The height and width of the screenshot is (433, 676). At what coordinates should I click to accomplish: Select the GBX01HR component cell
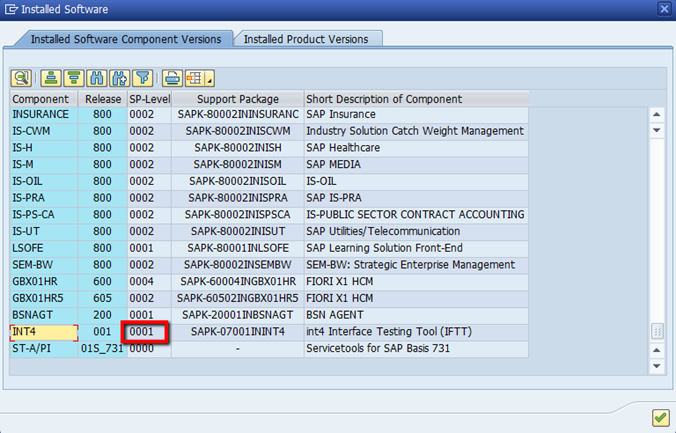click(x=44, y=282)
